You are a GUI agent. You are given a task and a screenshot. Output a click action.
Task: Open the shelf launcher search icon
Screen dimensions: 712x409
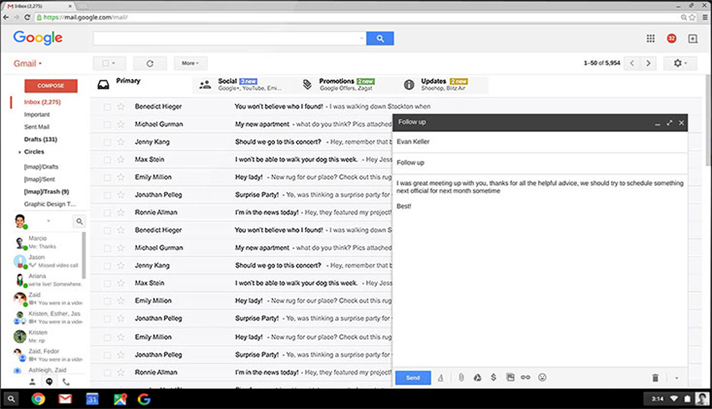11,399
